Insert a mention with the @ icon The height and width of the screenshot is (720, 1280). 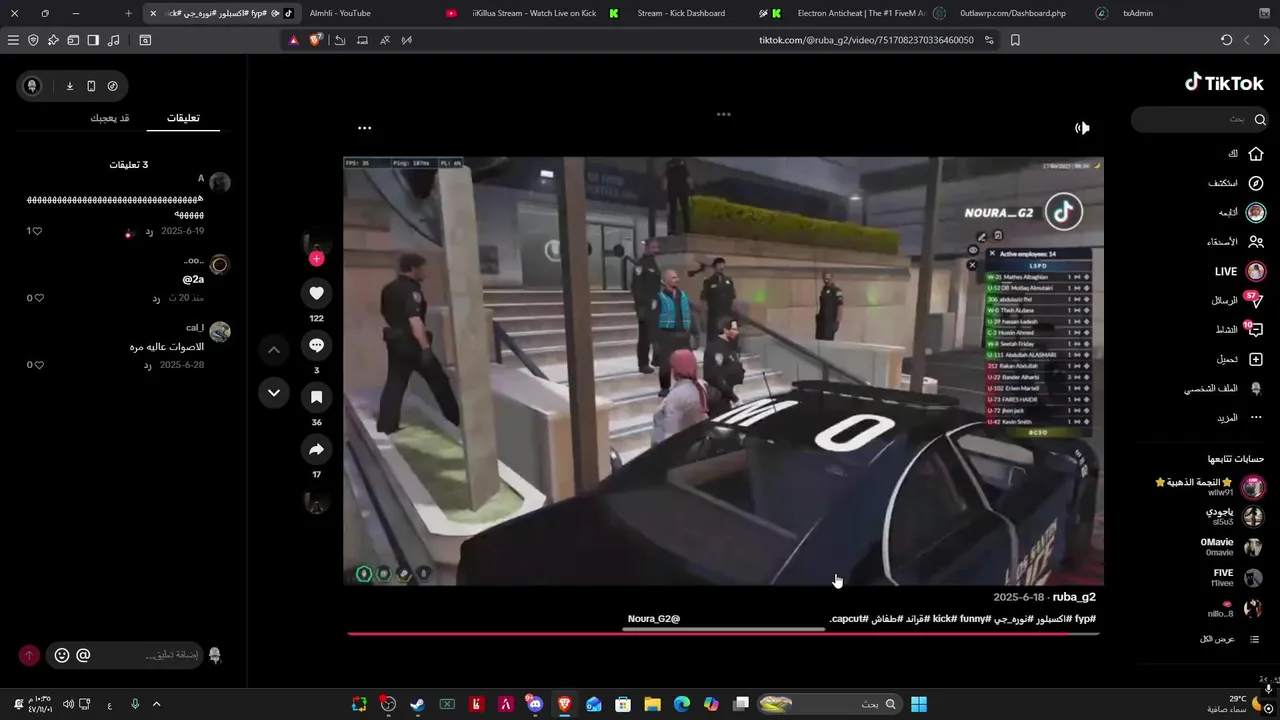tap(83, 655)
